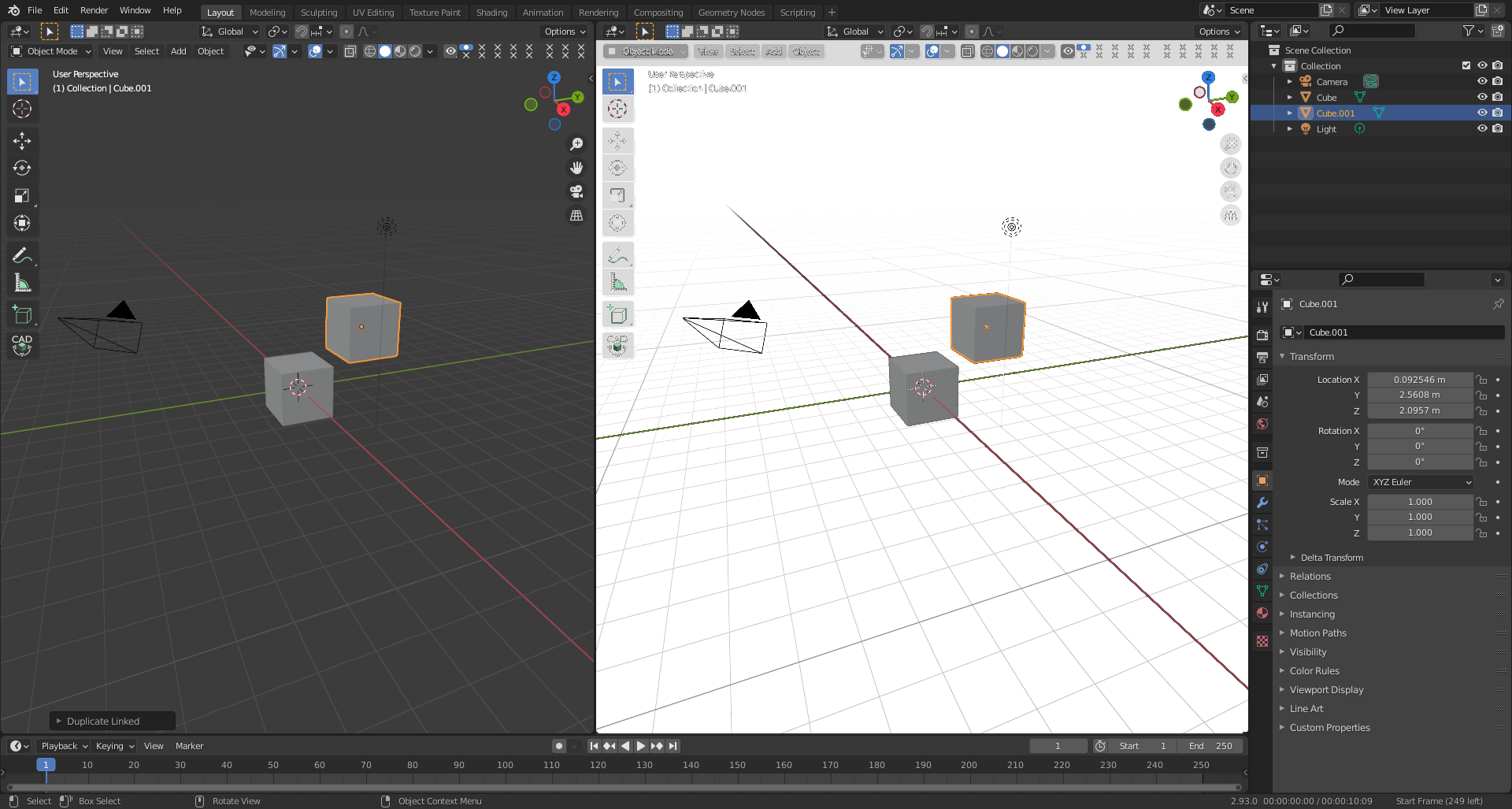Screen dimensions: 1512x809
Task: Switch to Geometry Nodes workspace tab
Action: coord(732,13)
